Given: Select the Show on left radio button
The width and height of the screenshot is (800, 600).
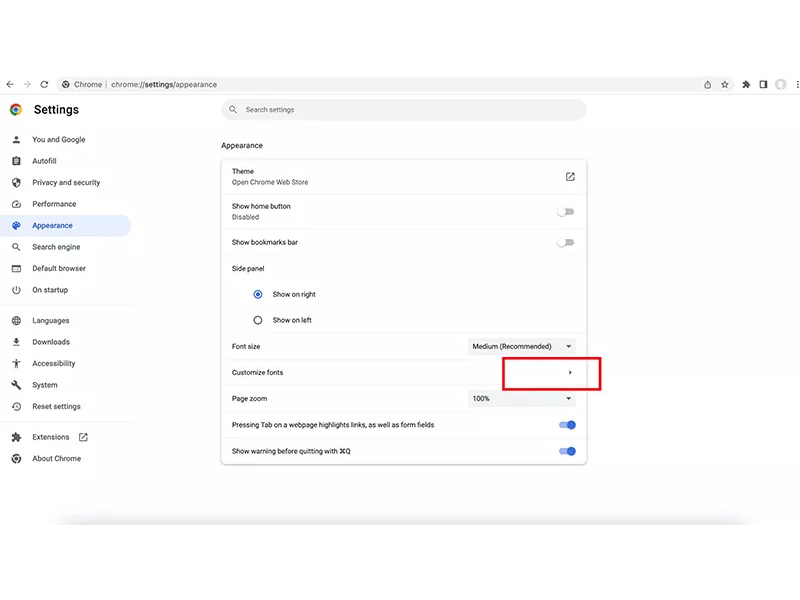Looking at the screenshot, I should click(x=258, y=320).
